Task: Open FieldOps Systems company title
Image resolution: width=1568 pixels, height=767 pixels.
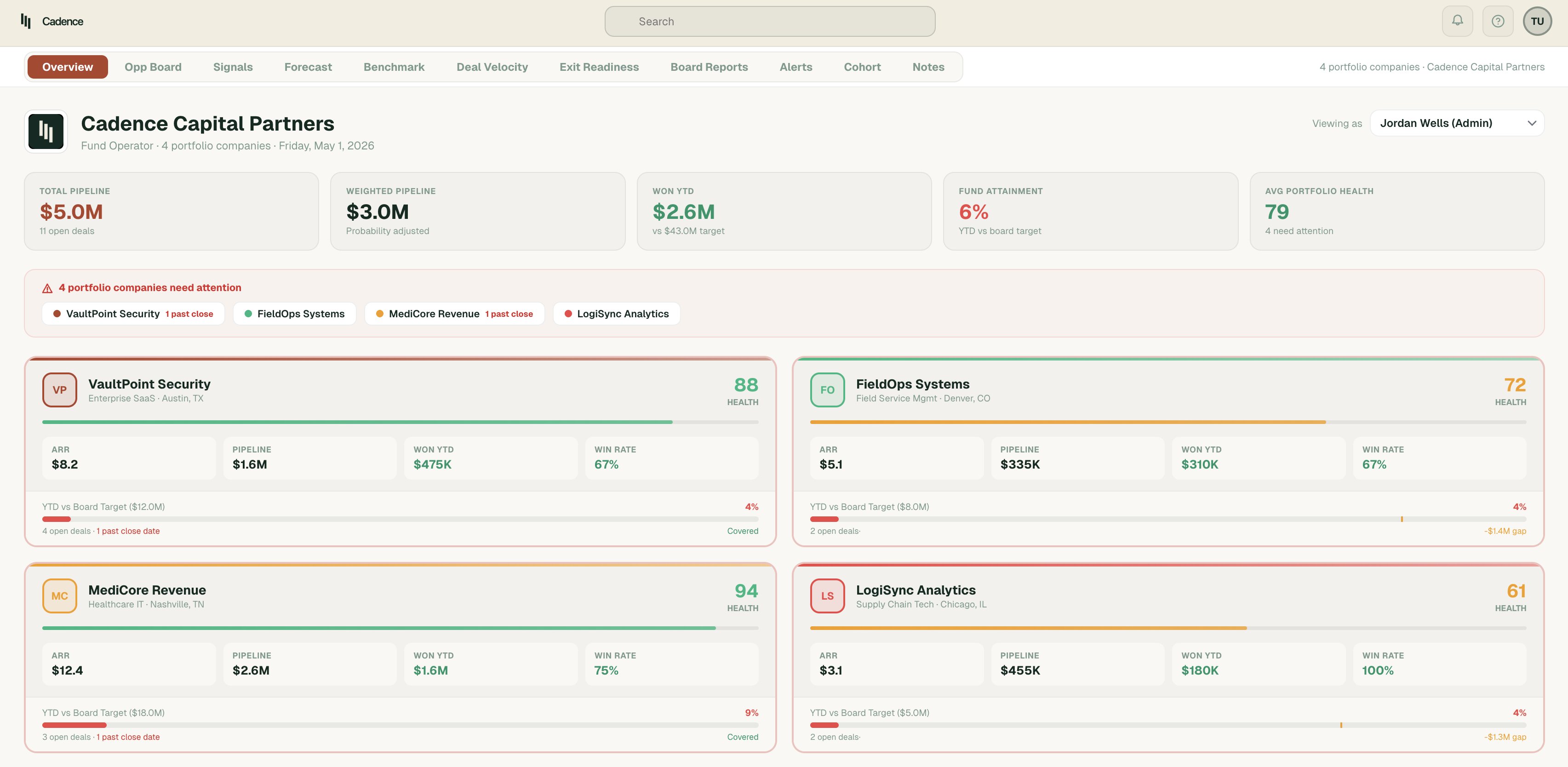Action: tap(912, 384)
